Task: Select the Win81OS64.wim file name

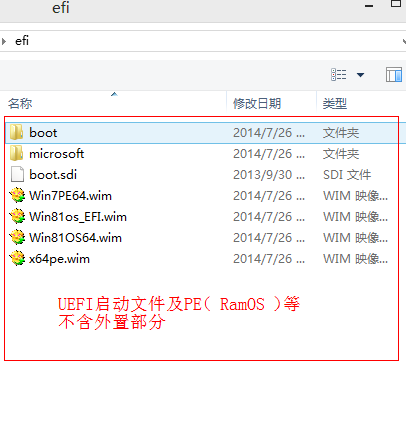Action: click(75, 238)
